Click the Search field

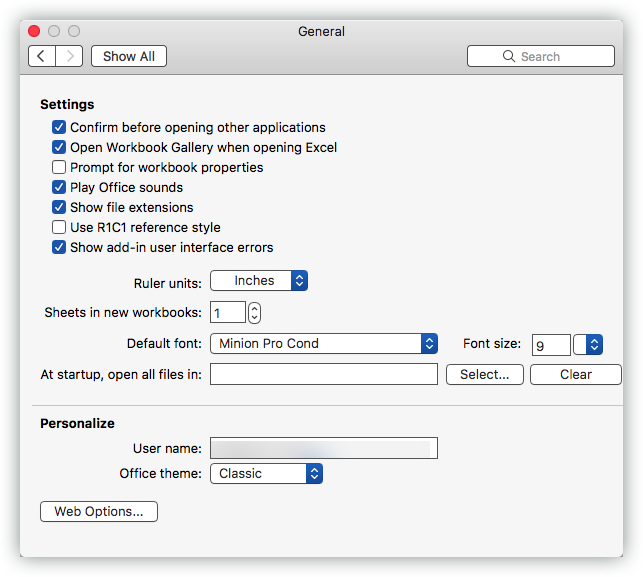[x=540, y=56]
